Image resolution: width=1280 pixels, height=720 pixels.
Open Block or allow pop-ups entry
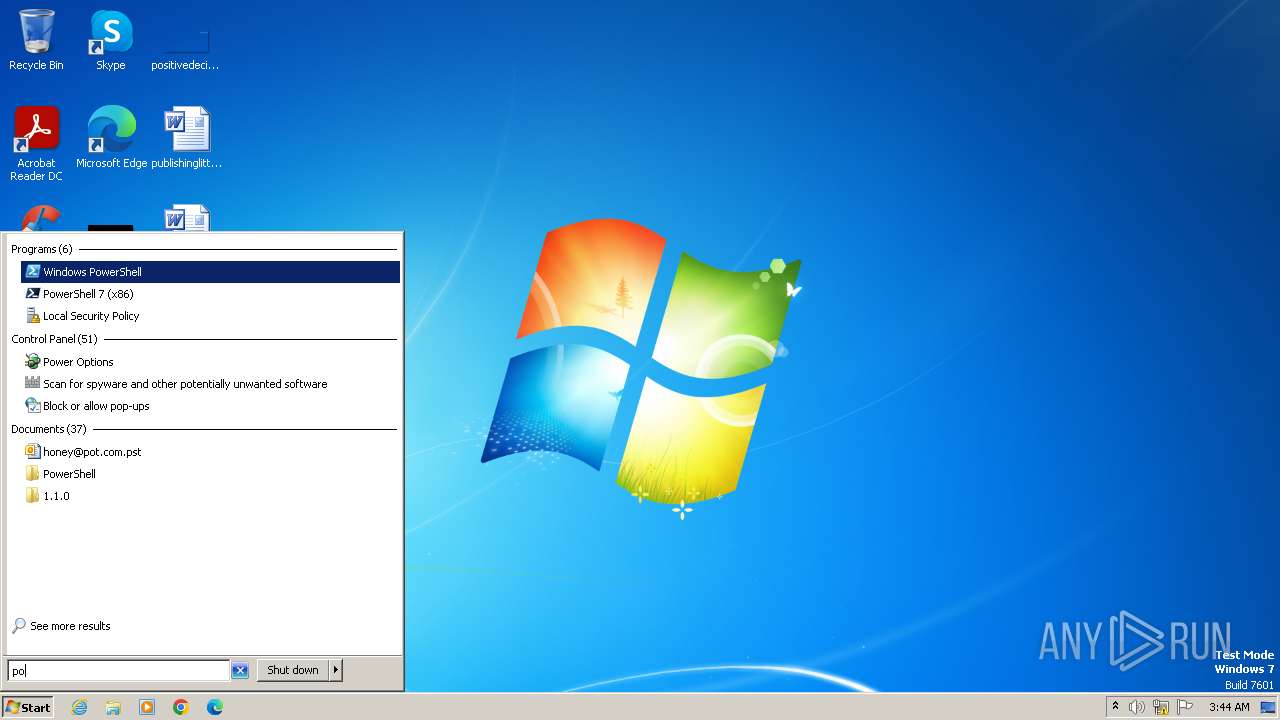tap(210, 406)
